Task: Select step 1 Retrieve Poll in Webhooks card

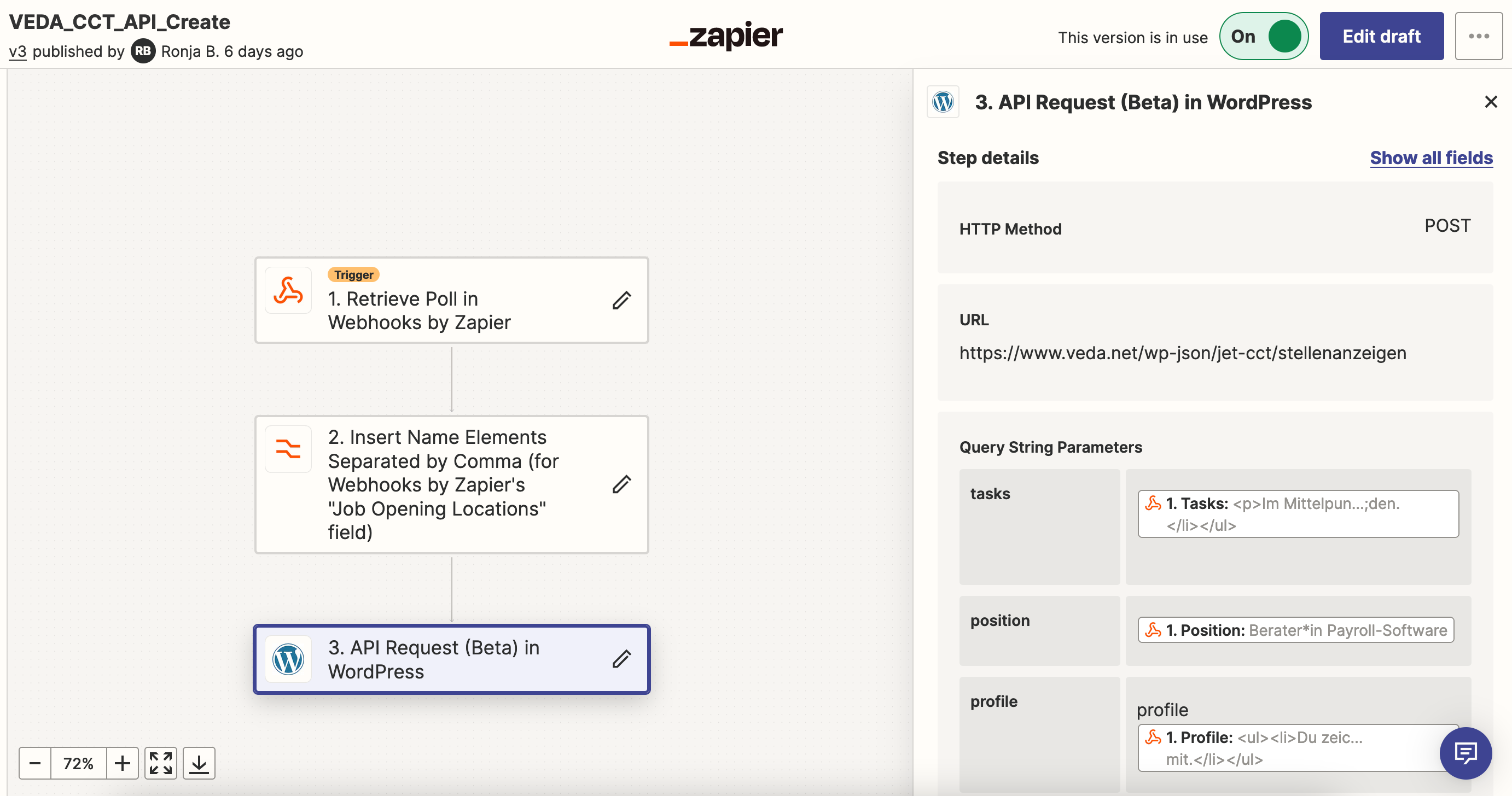Action: (x=451, y=300)
